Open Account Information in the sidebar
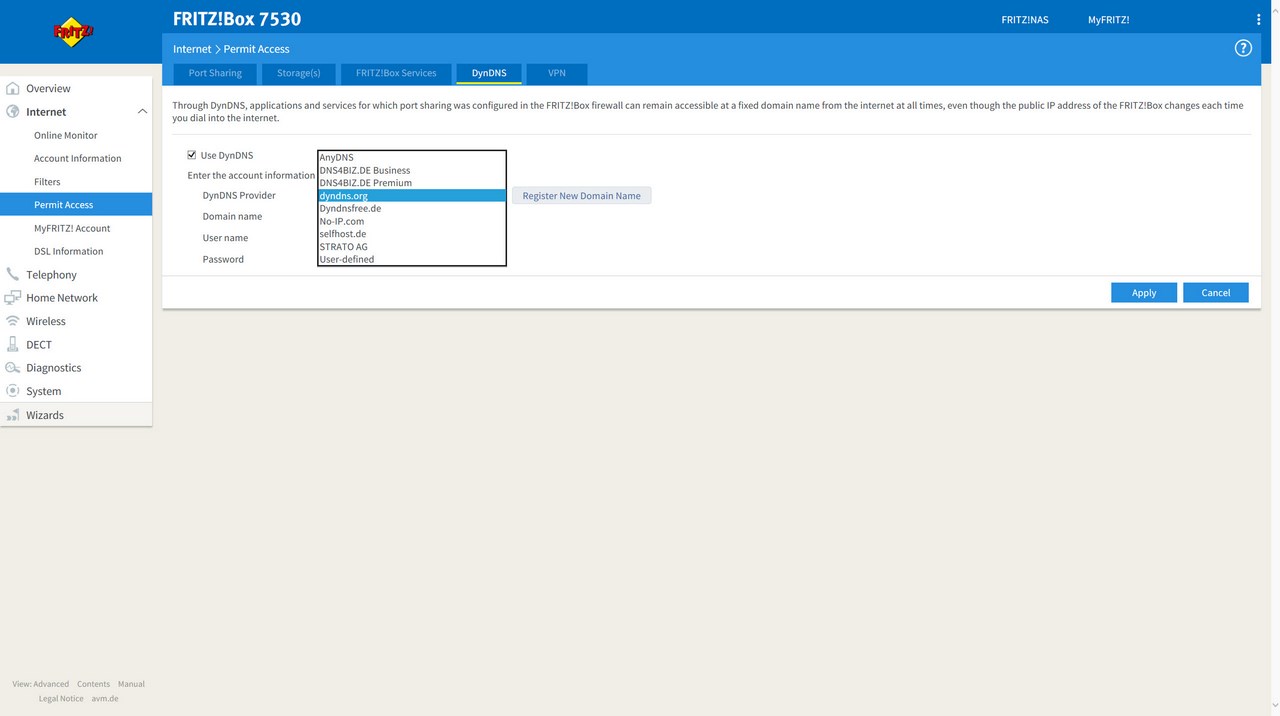Image resolution: width=1280 pixels, height=716 pixels. (76, 158)
